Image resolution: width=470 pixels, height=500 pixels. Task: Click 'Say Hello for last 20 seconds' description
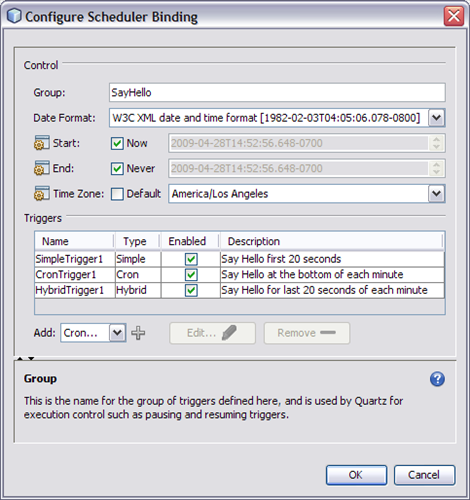pos(332,290)
